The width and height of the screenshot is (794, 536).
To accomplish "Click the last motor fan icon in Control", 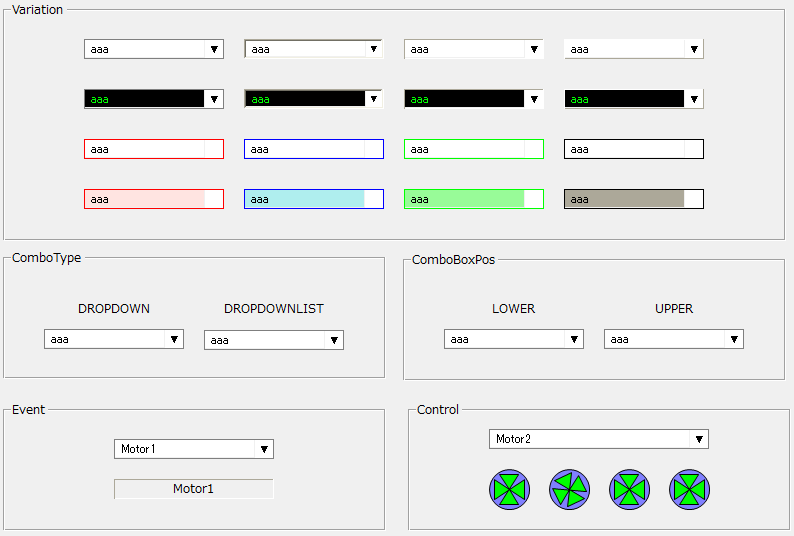I will point(689,489).
